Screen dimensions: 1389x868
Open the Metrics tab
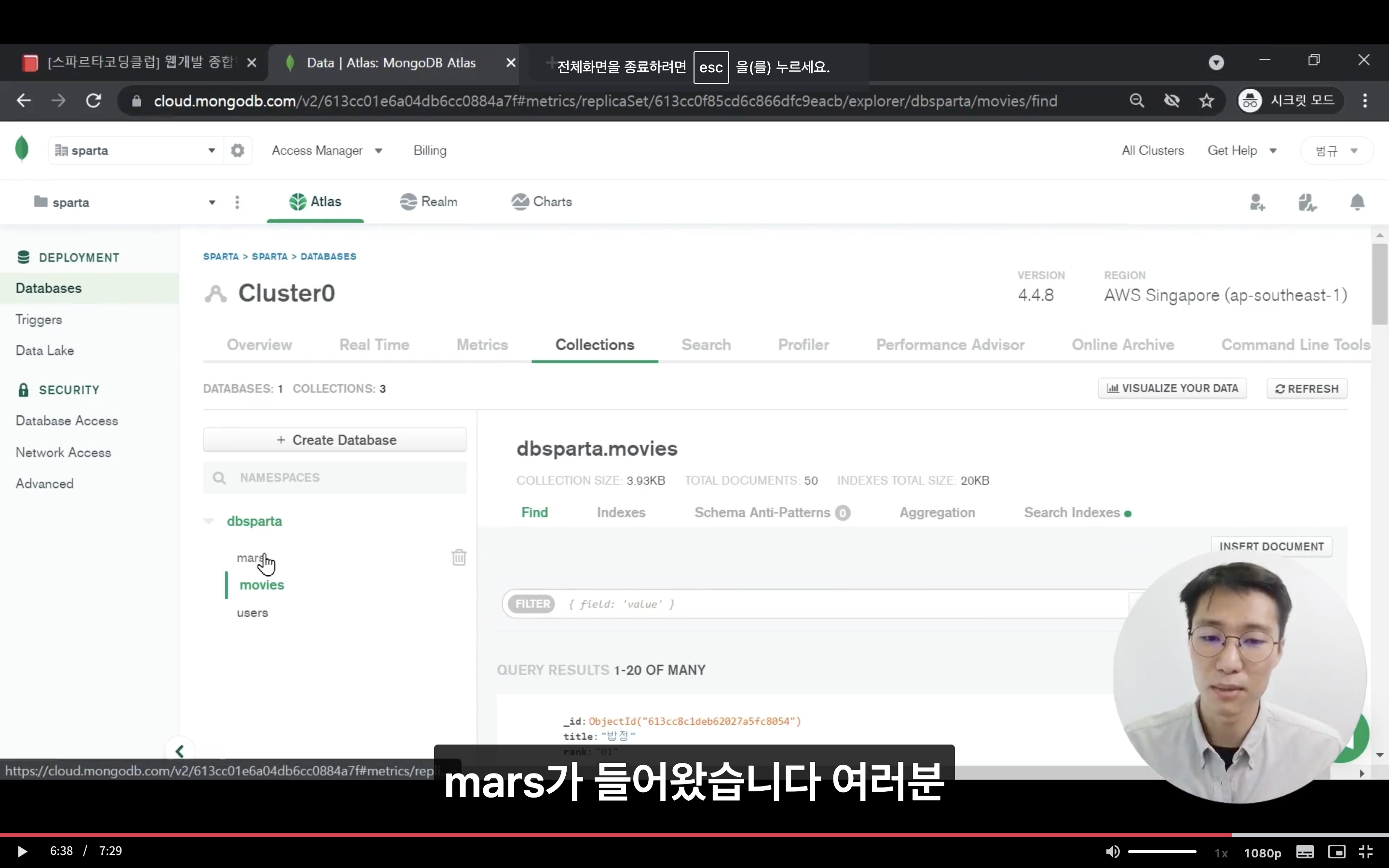[482, 345]
